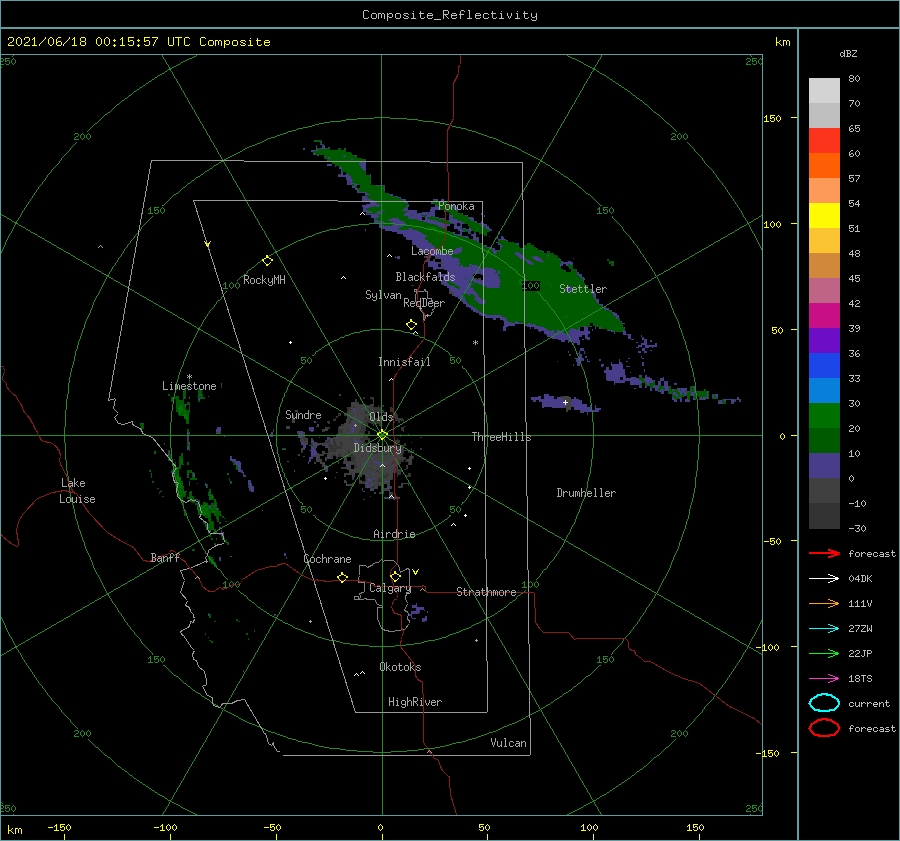Click the yellow diamond marker beside RockyMH
Screen dimensions: 900x841
(x=267, y=261)
